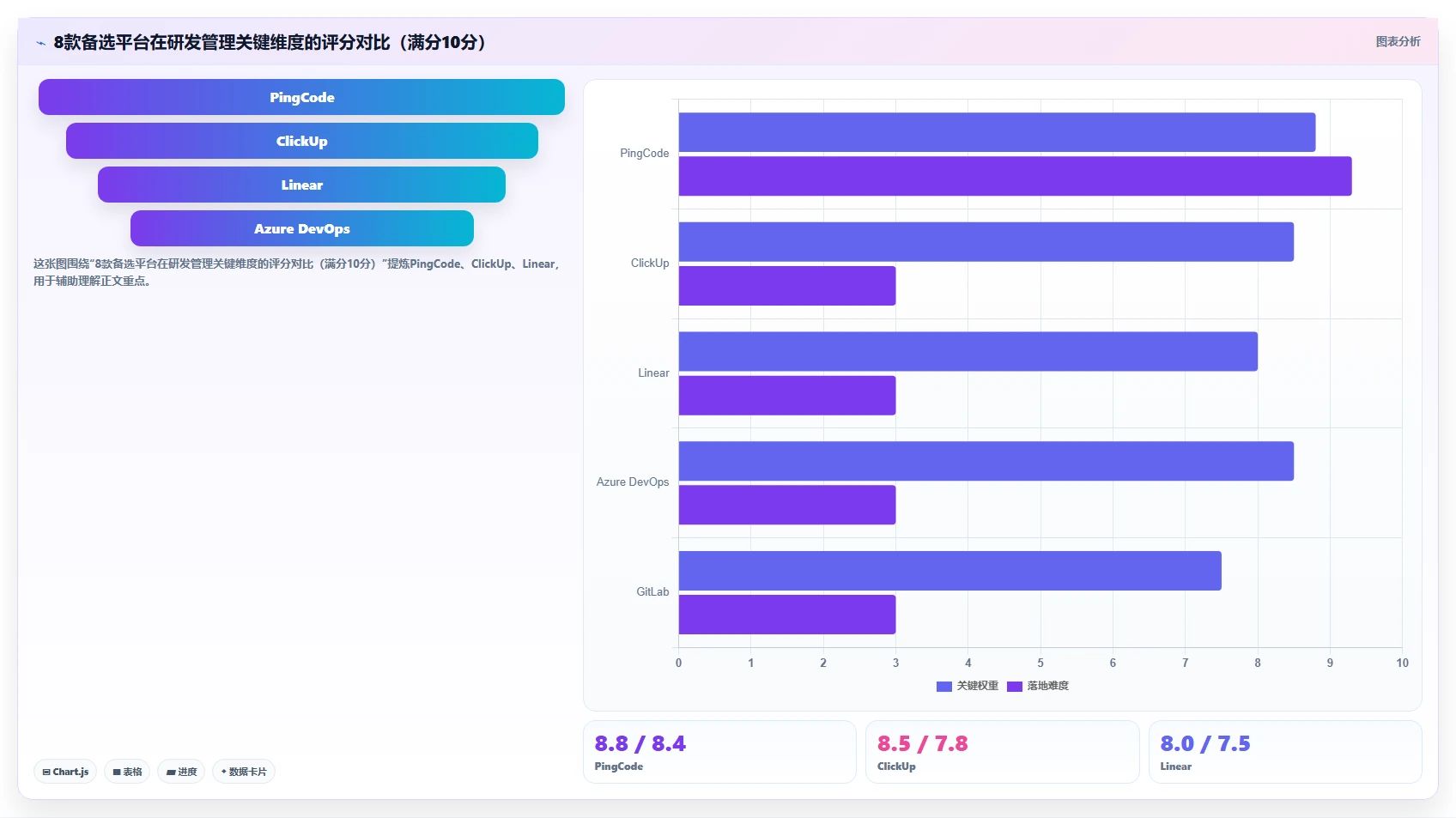Click PingCode's 关键权重 bar in the chart
1456x818 pixels.
[997, 132]
